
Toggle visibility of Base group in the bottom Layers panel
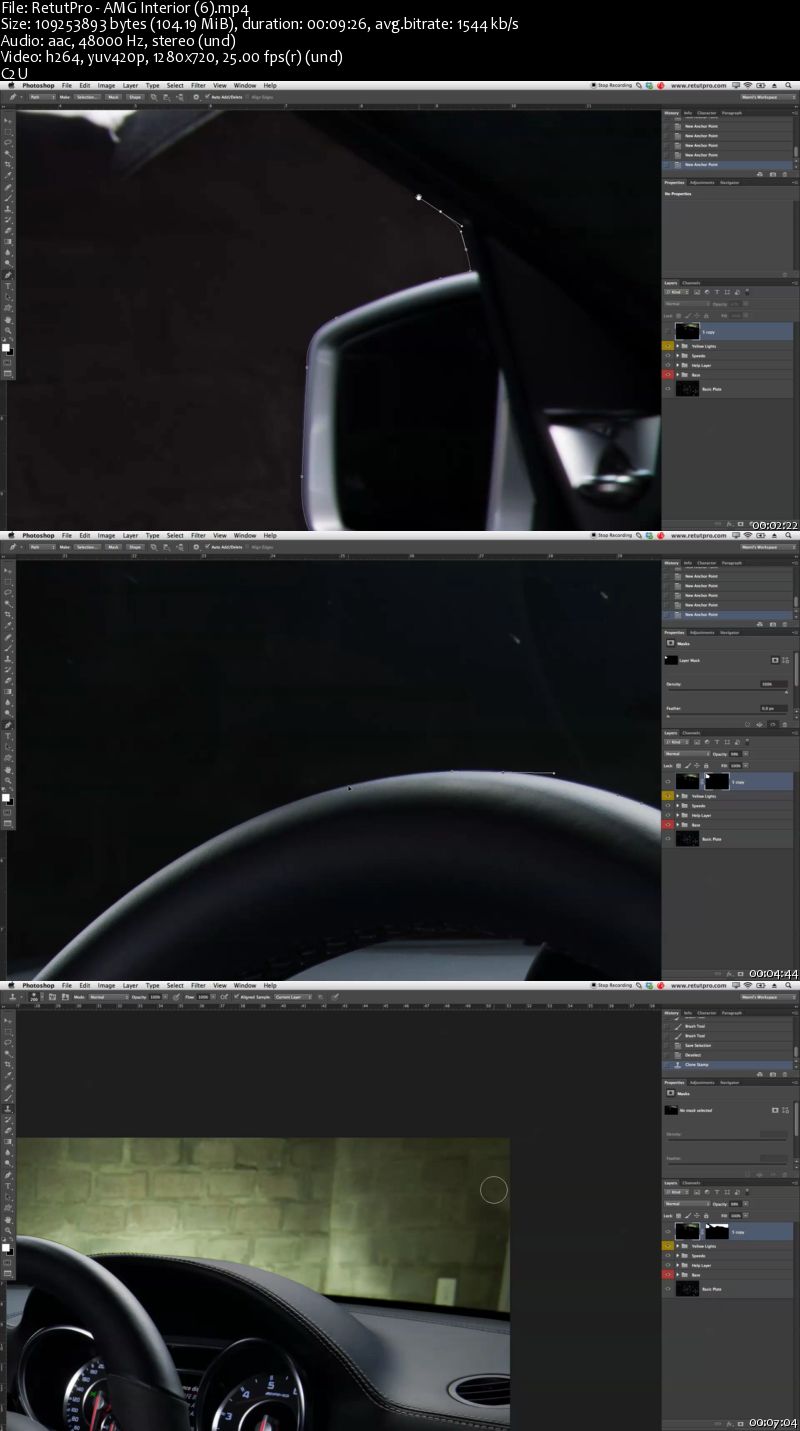(668, 1275)
